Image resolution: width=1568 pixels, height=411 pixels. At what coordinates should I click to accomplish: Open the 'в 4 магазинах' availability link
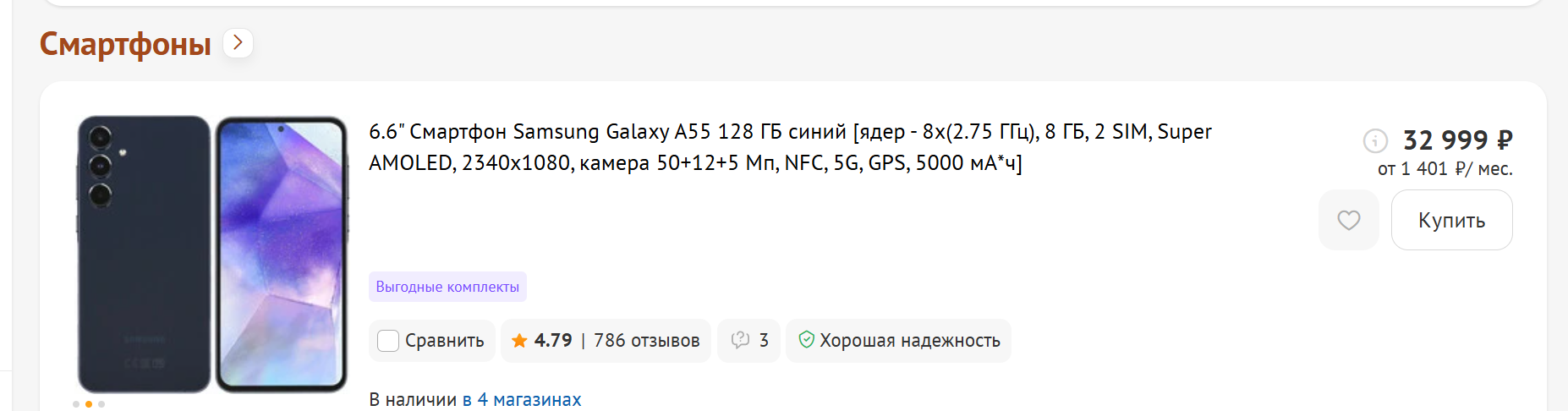(x=522, y=399)
